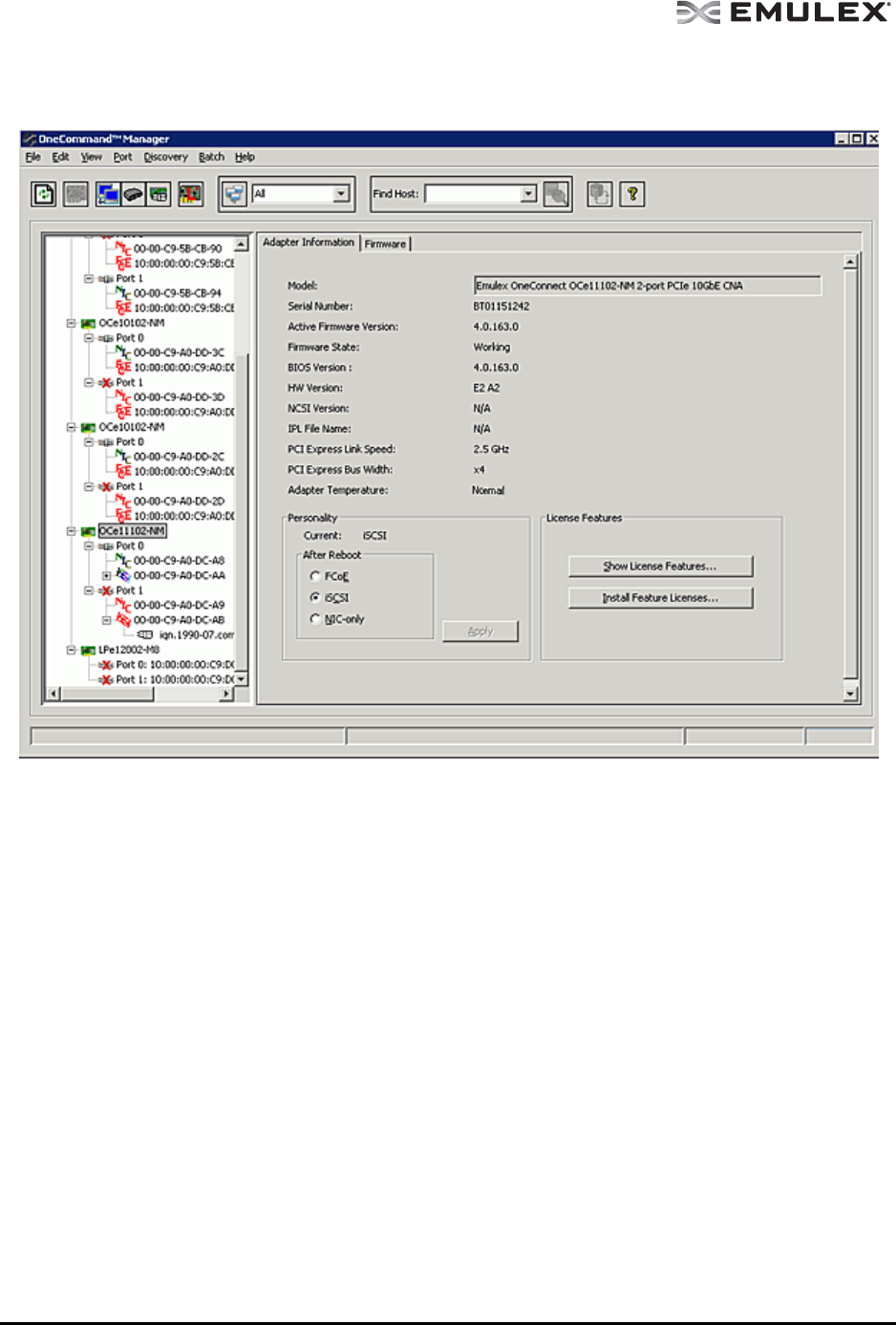The image size is (896, 1325).
Task: Collapse the OCe11102-NM adapter node
Action: click(72, 531)
